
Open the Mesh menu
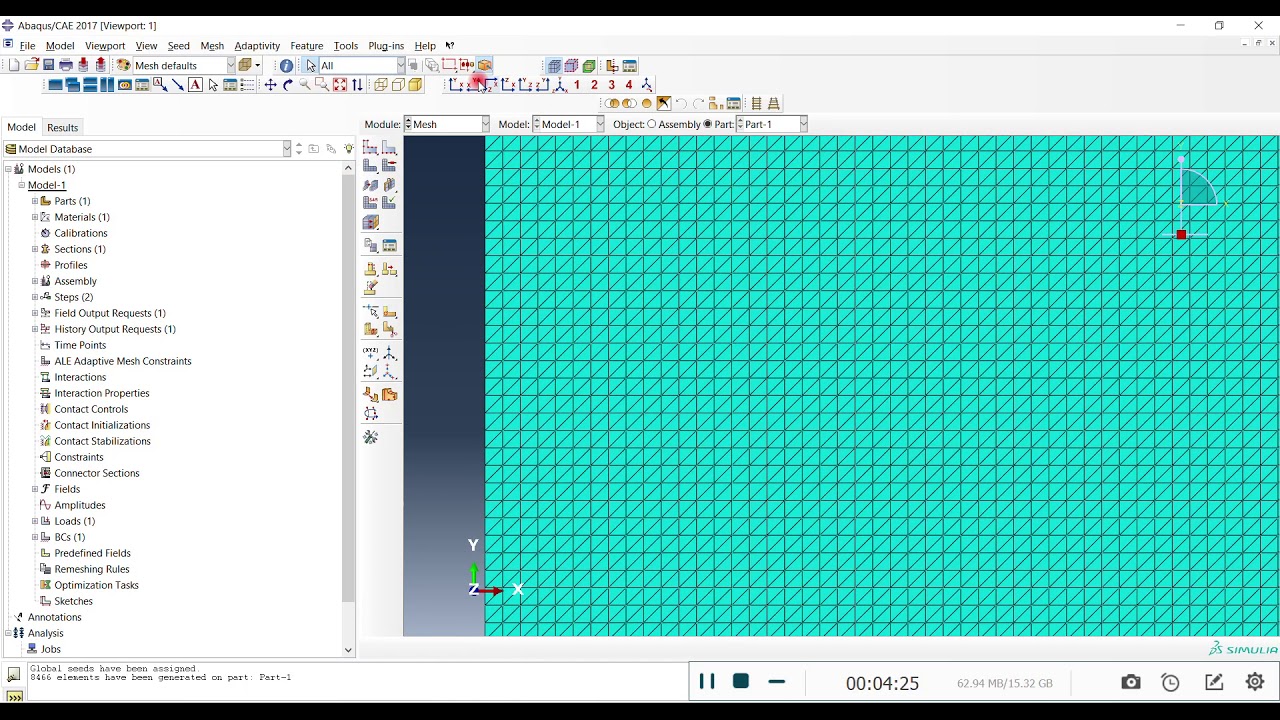click(212, 46)
